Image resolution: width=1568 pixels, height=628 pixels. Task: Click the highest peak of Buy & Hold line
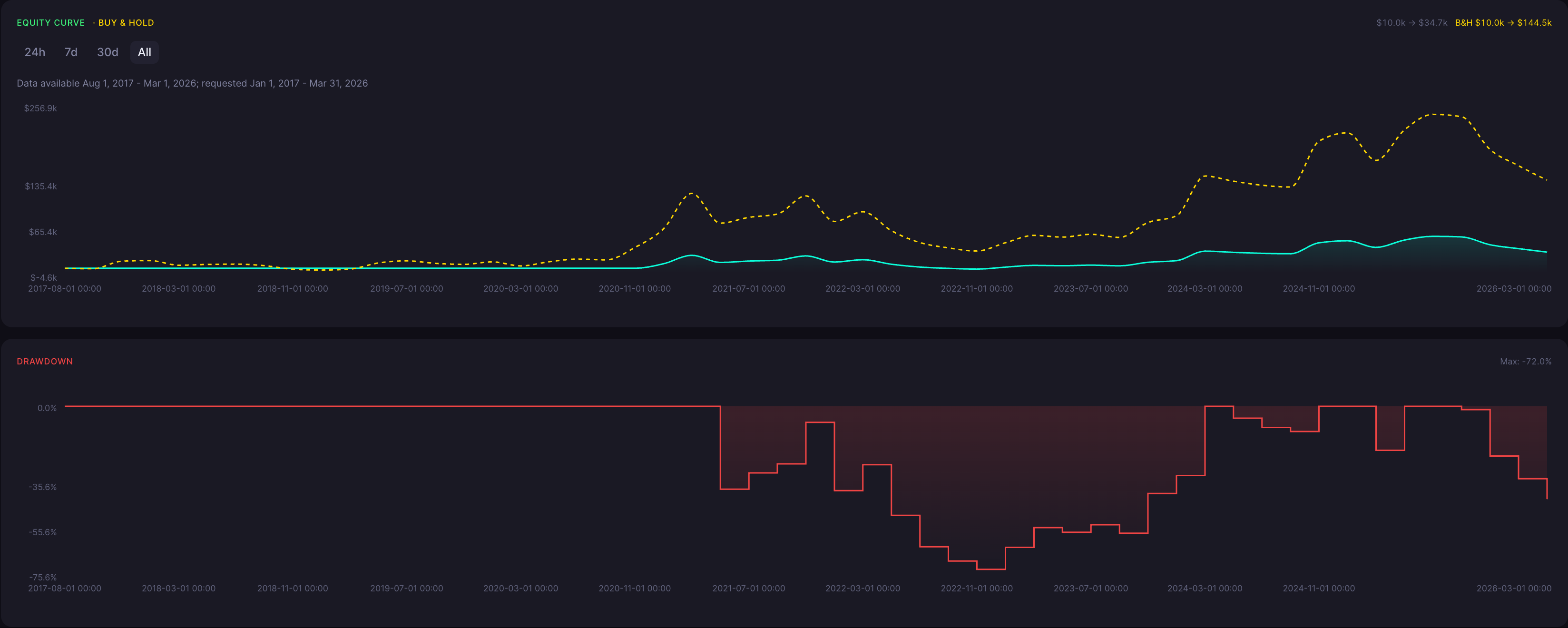pyautogui.click(x=1434, y=114)
